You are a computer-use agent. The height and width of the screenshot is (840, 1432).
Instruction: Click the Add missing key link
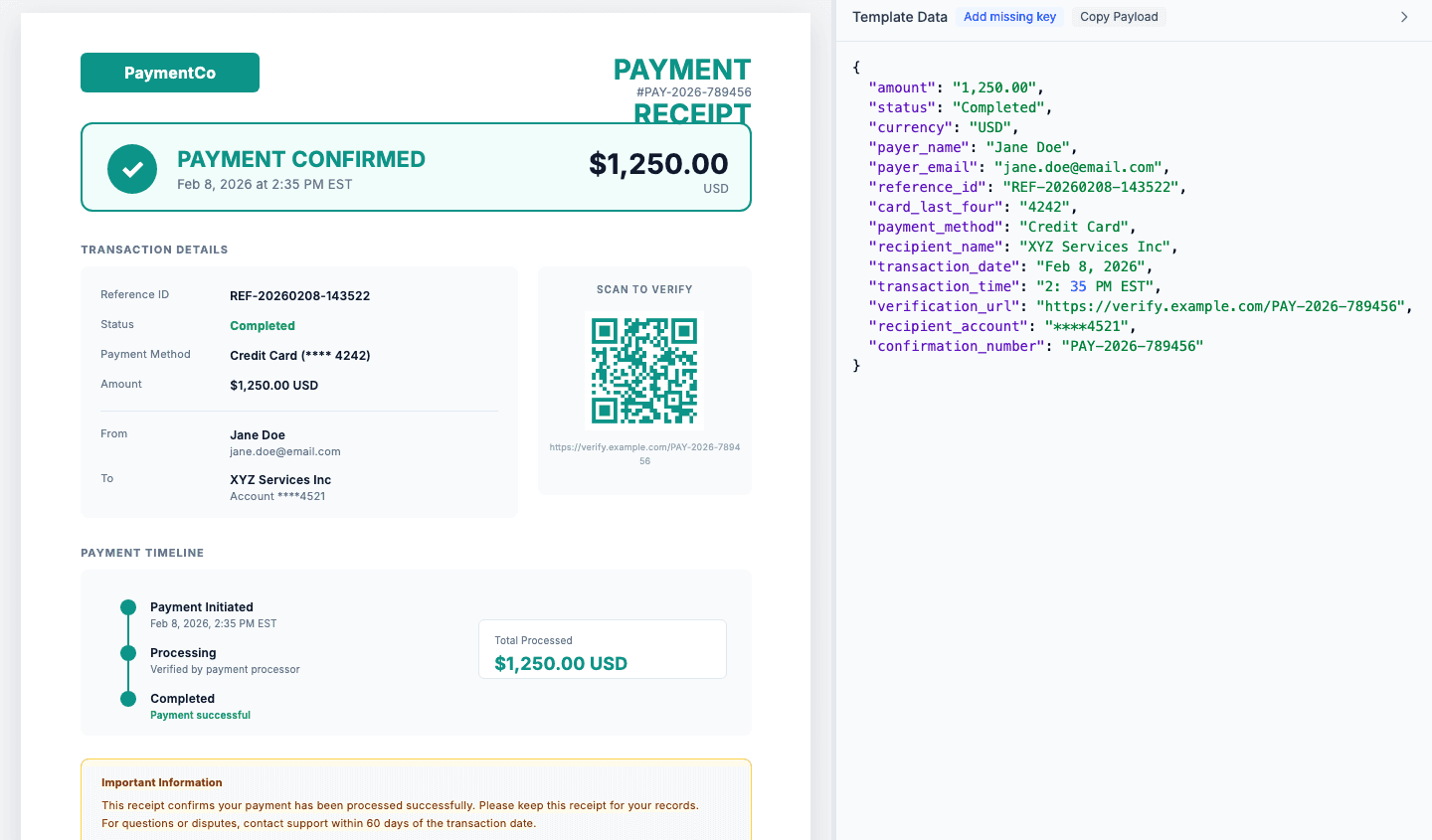coord(1009,16)
